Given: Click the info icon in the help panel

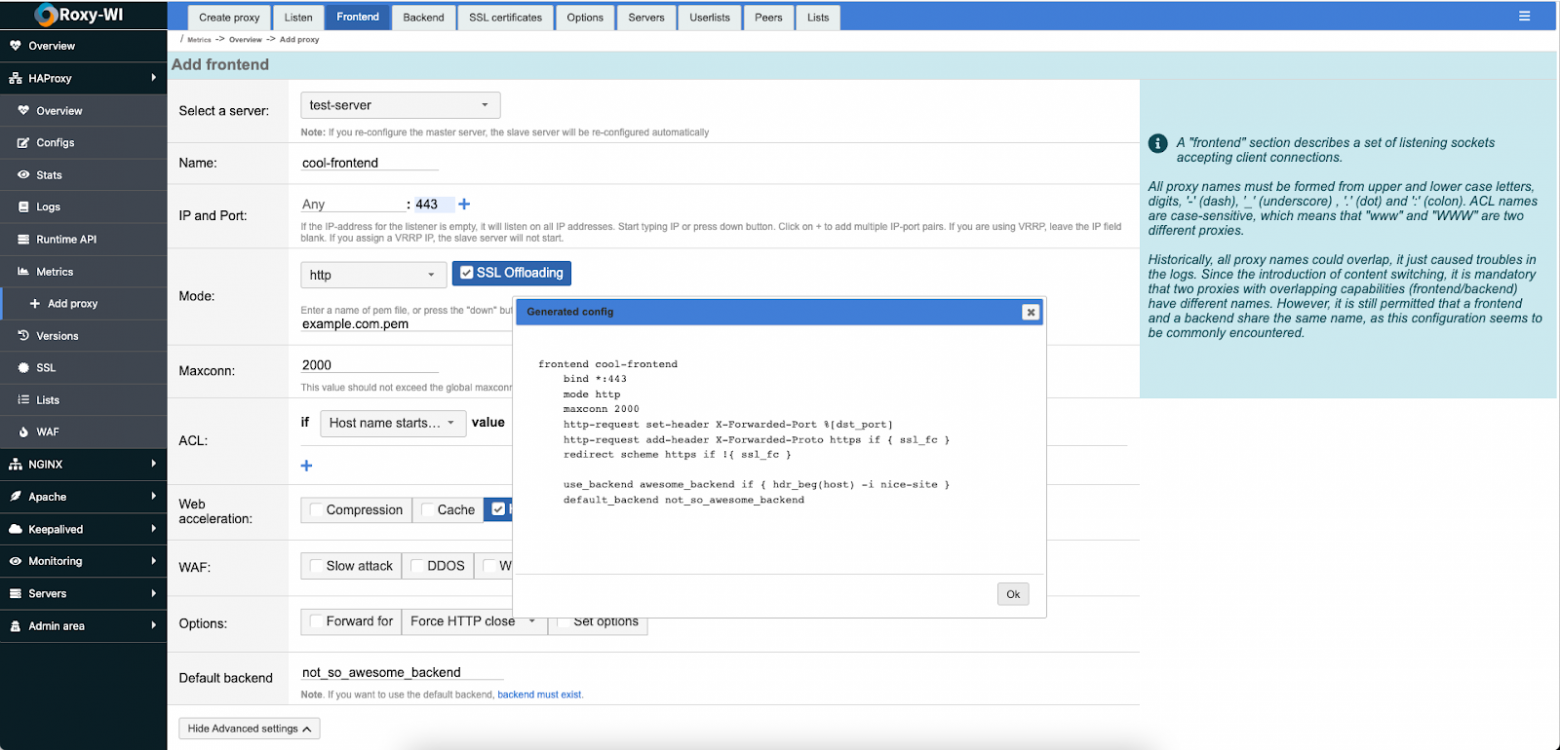Looking at the screenshot, I should click(x=1158, y=143).
